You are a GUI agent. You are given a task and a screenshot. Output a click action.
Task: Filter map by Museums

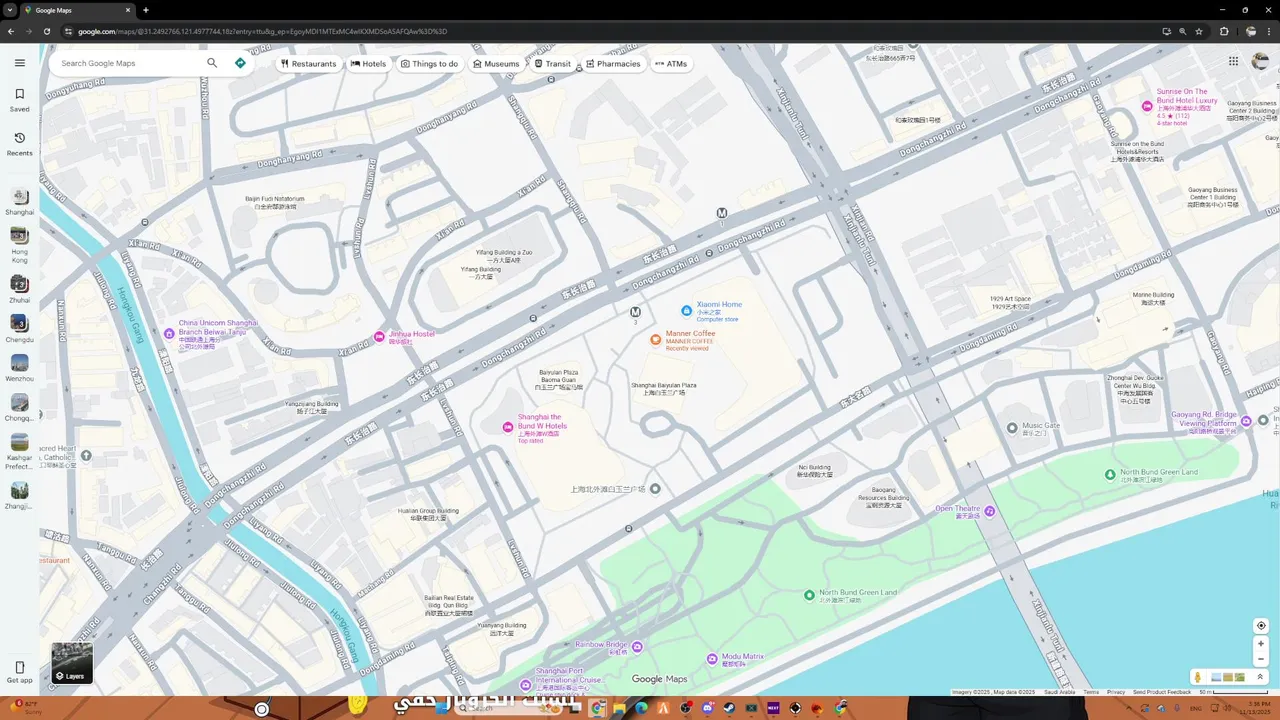(496, 63)
